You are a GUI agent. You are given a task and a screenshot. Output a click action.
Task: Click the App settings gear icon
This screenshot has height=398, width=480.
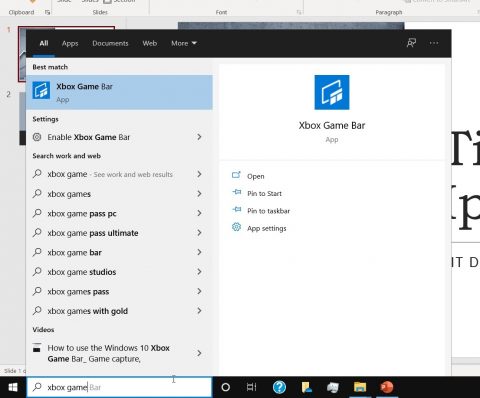236,227
